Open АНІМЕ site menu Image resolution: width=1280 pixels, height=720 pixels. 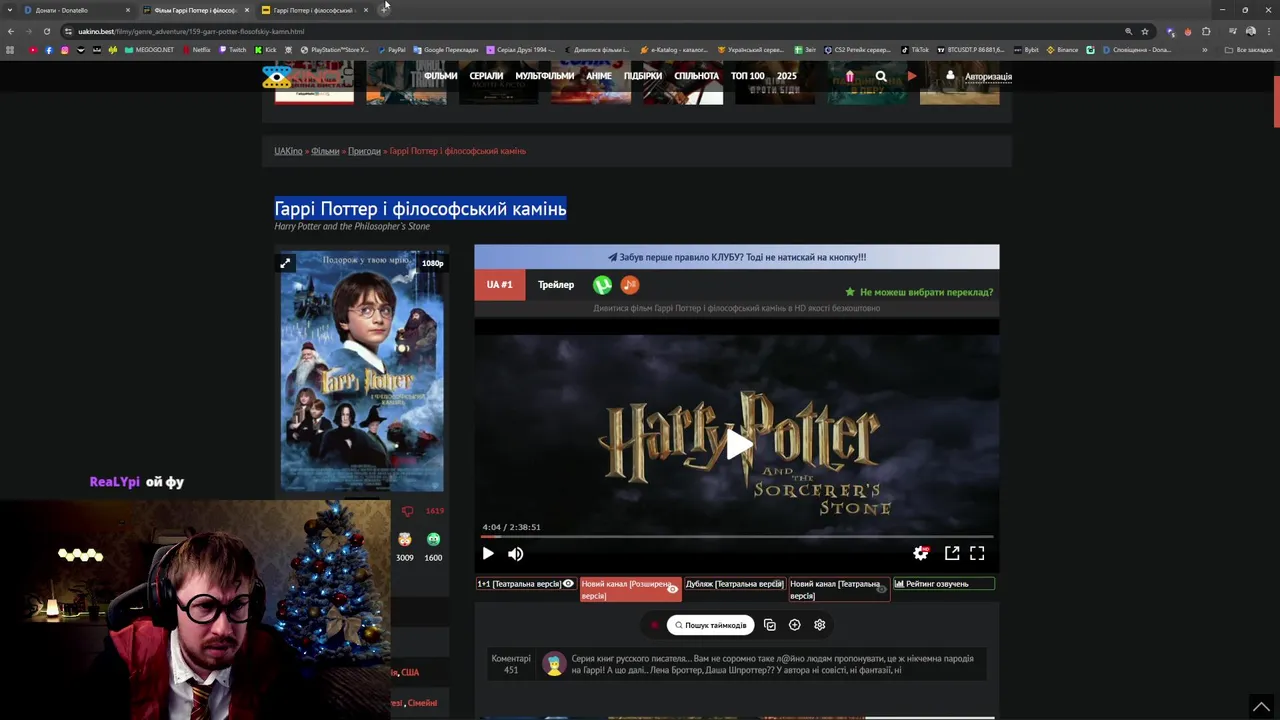[599, 76]
